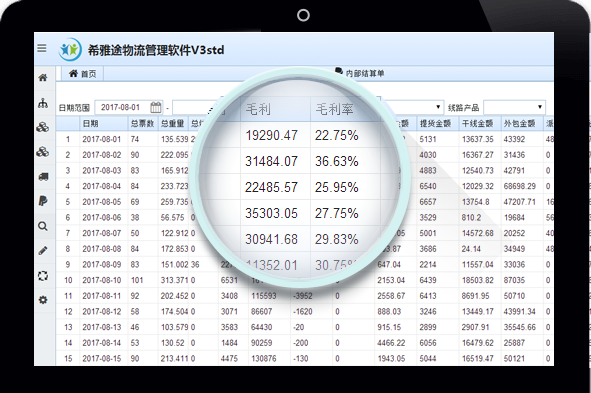Sort by the 干线金额 column header
The height and width of the screenshot is (393, 591).
click(x=478, y=123)
